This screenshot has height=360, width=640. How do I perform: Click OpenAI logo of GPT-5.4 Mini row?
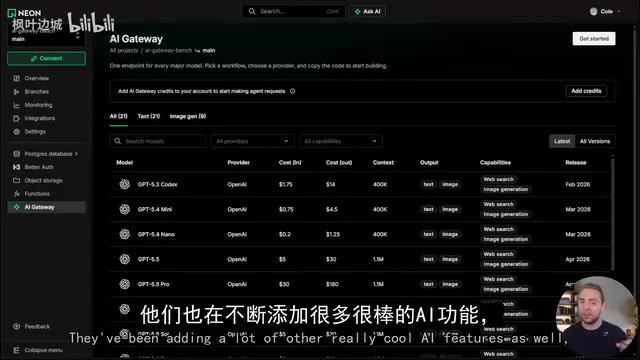[124, 209]
